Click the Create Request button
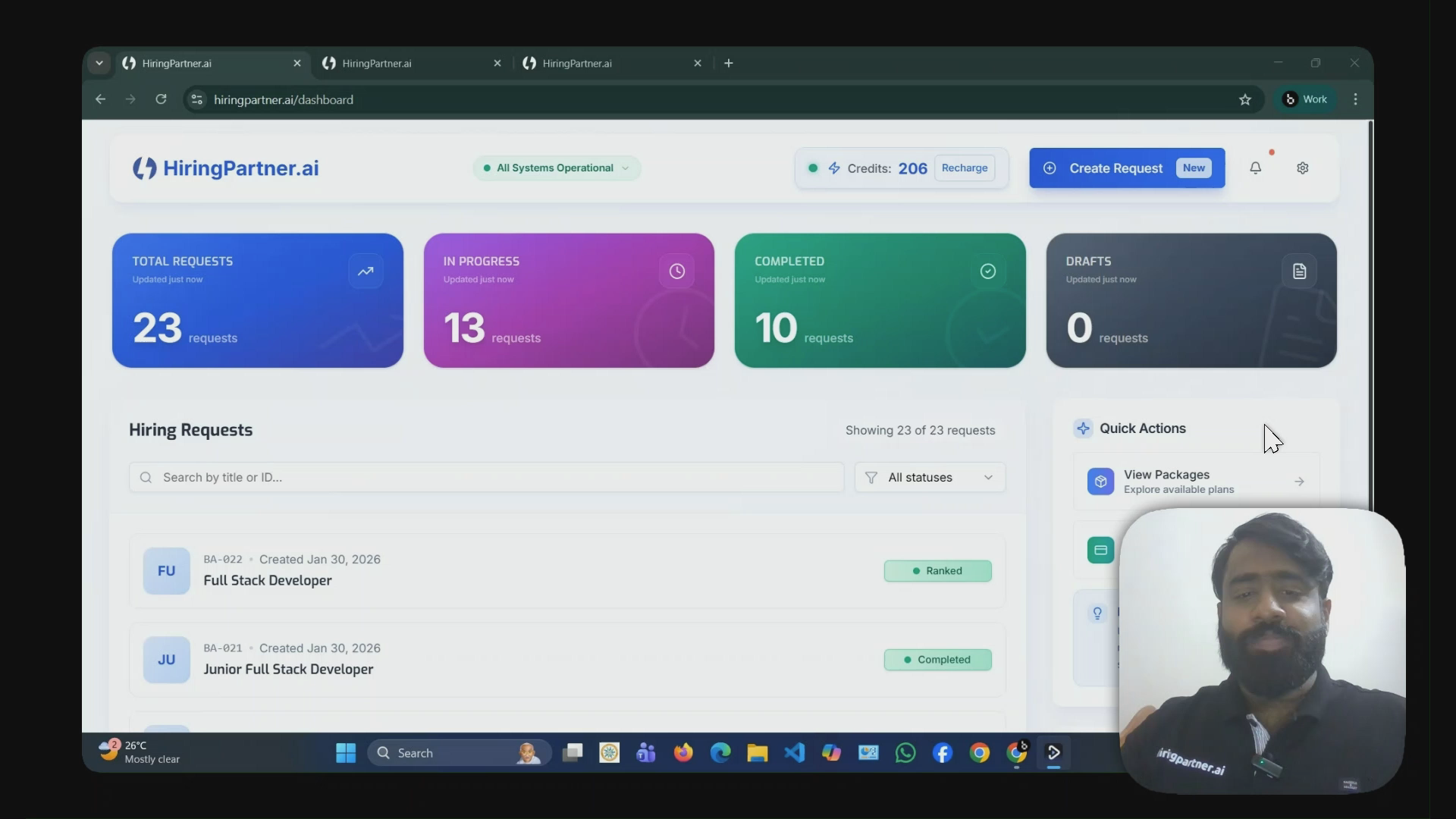 click(1126, 168)
